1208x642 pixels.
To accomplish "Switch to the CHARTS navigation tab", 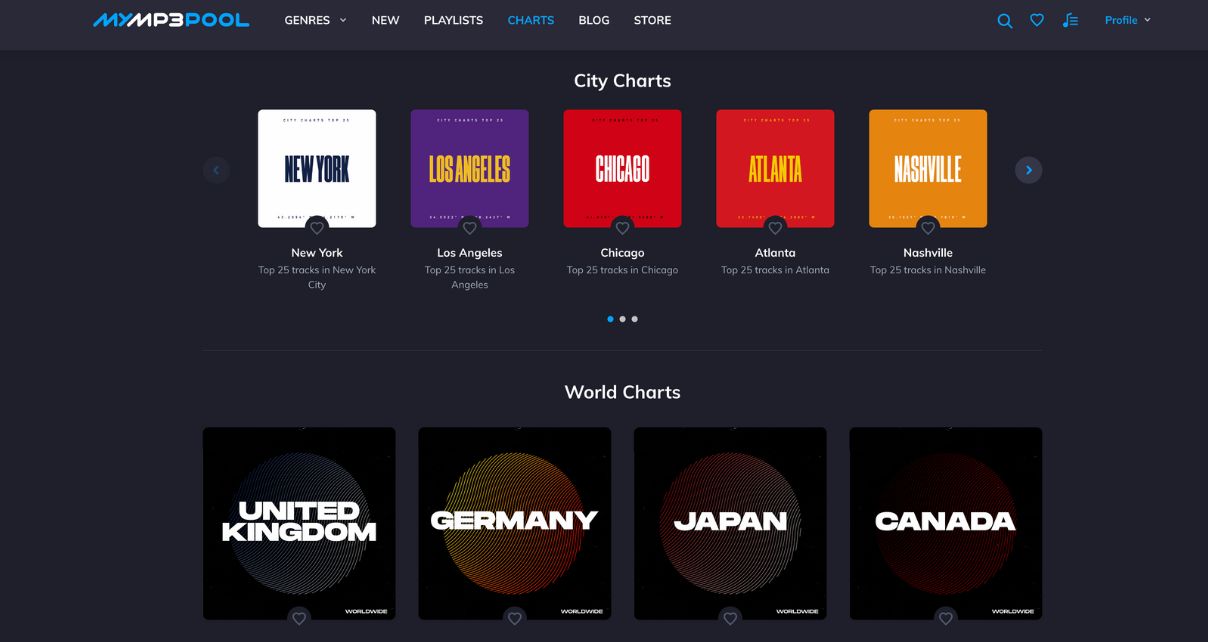I will click(530, 19).
